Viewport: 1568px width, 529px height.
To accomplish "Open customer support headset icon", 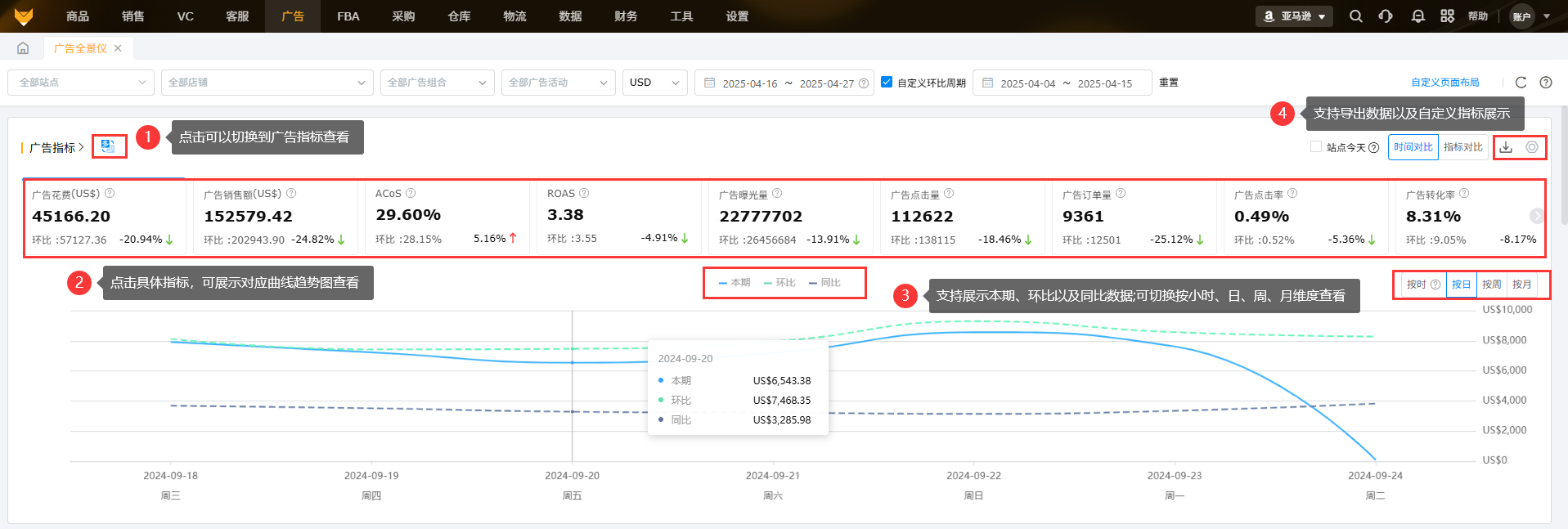I will [x=1386, y=16].
